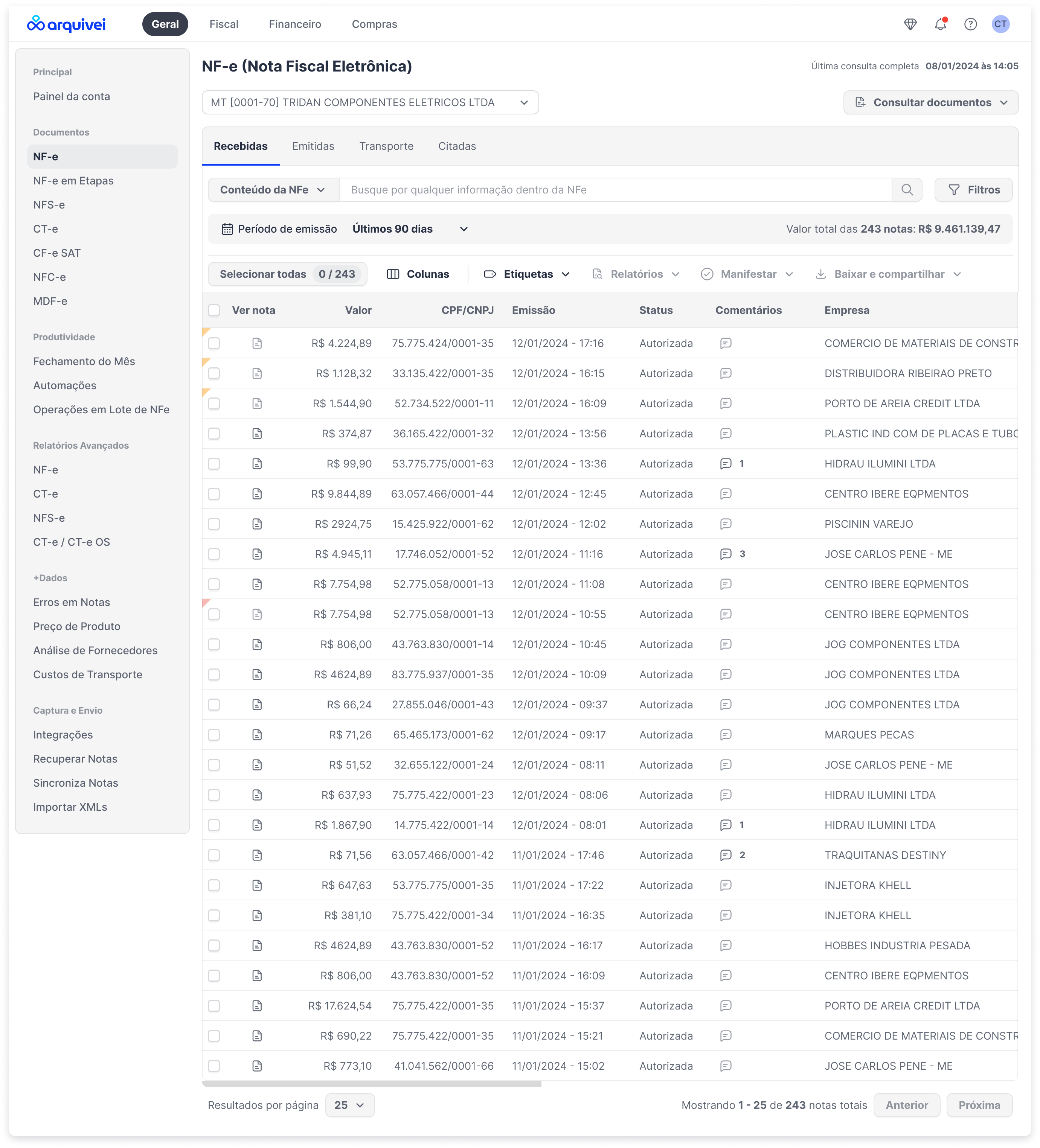Open the notifications bell
This screenshot has width=1040, height=1148.
pos(940,24)
